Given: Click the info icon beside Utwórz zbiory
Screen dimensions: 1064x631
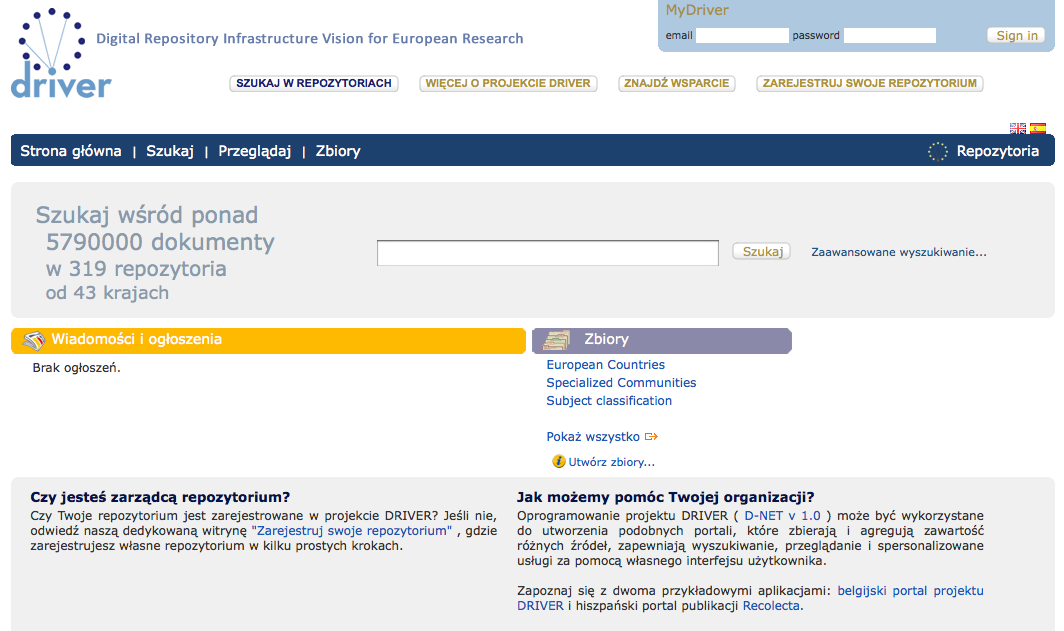Looking at the screenshot, I should [558, 461].
